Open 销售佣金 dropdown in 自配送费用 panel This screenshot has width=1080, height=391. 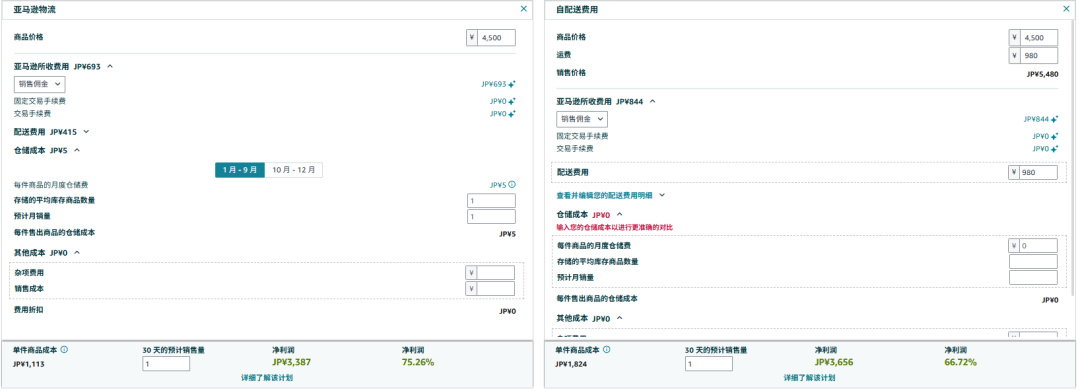[x=582, y=119]
